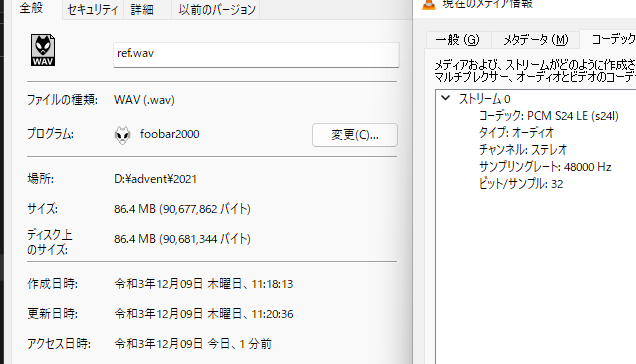Click the ディスク上のサイズ label
The image size is (636, 364).
(49, 242)
